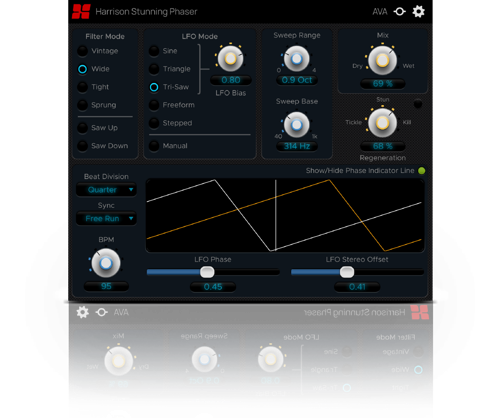The width and height of the screenshot is (500, 418).
Task: Click the BPM knob
Action: pyautogui.click(x=106, y=263)
